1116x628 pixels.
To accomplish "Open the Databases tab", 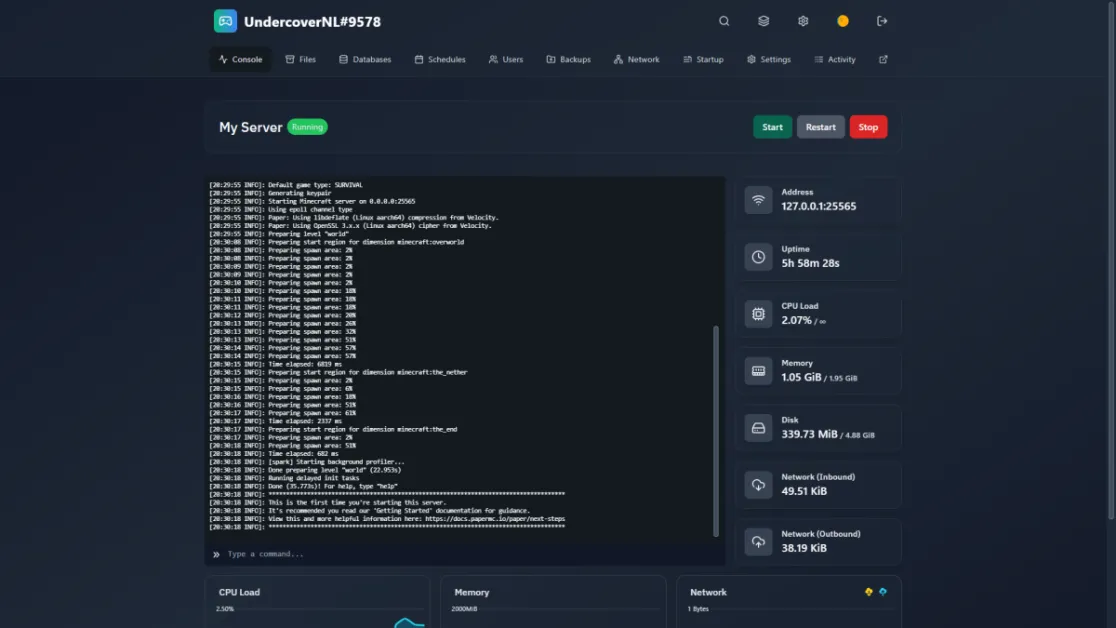I will (365, 59).
